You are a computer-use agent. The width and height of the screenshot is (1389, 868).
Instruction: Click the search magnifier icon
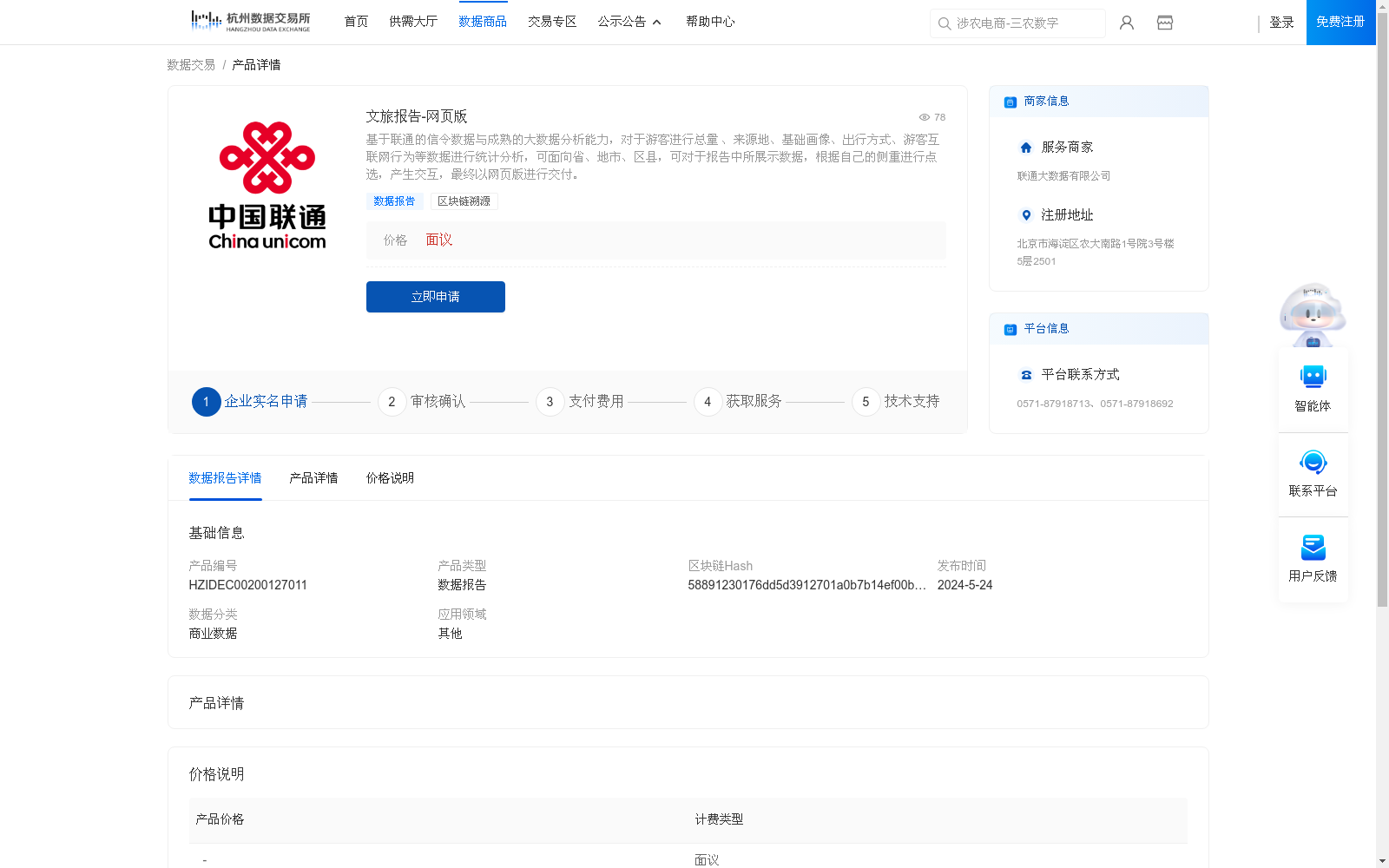coord(945,23)
